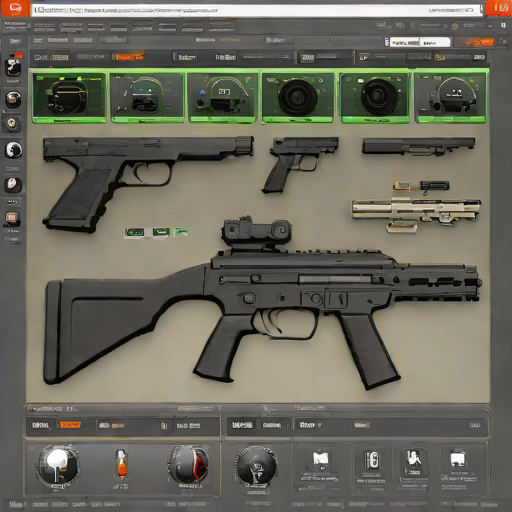Screen dimensions: 512x512
Task: Pick the first green swatch below the pistol
Action: (x=135, y=232)
